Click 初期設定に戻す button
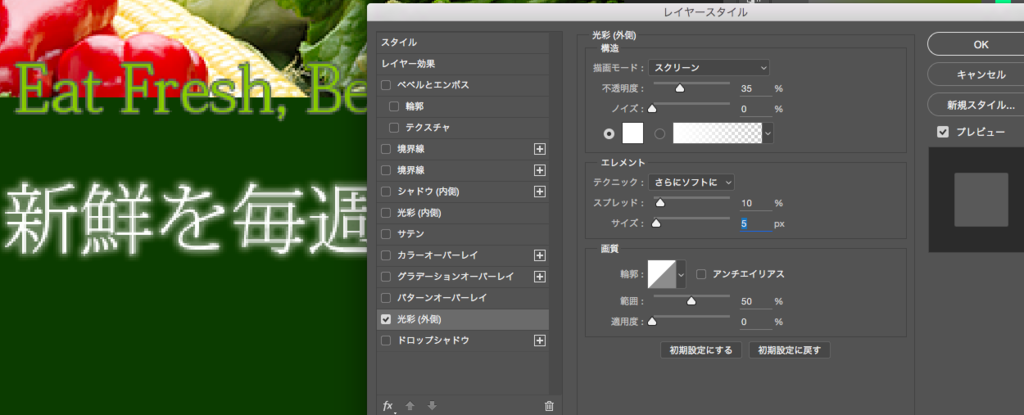 [x=790, y=350]
